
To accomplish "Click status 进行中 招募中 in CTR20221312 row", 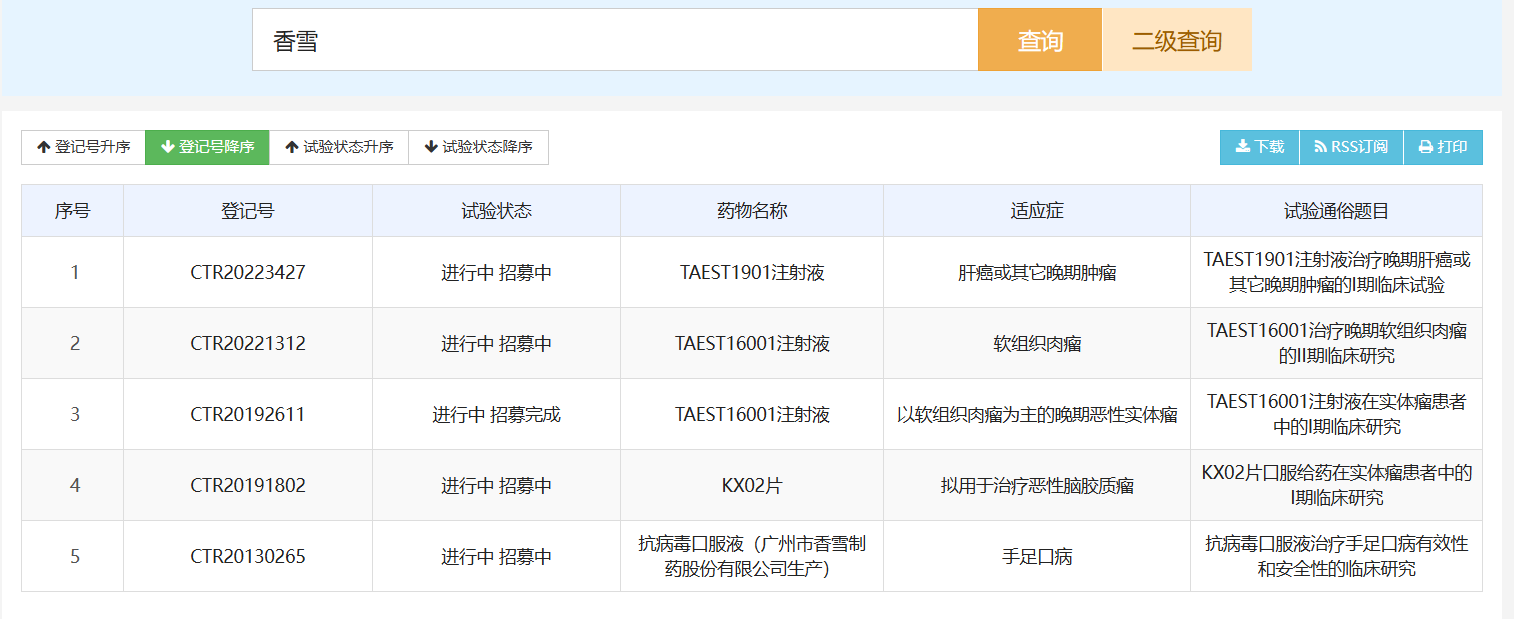I will (x=497, y=343).
